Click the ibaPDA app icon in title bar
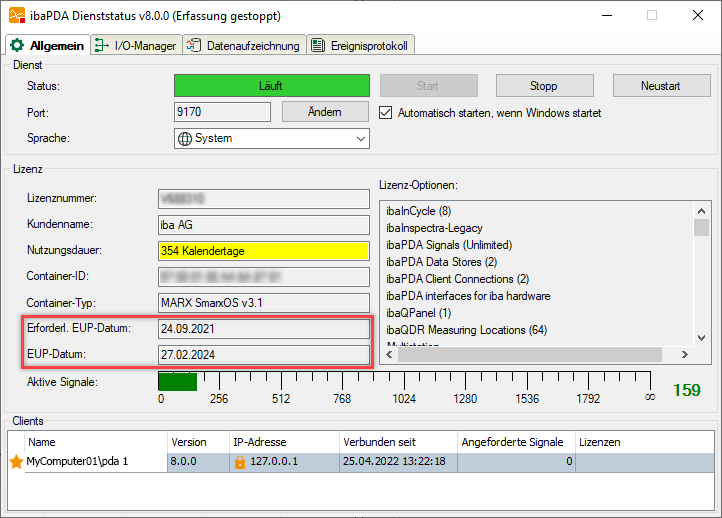The width and height of the screenshot is (722, 518). click(x=15, y=16)
